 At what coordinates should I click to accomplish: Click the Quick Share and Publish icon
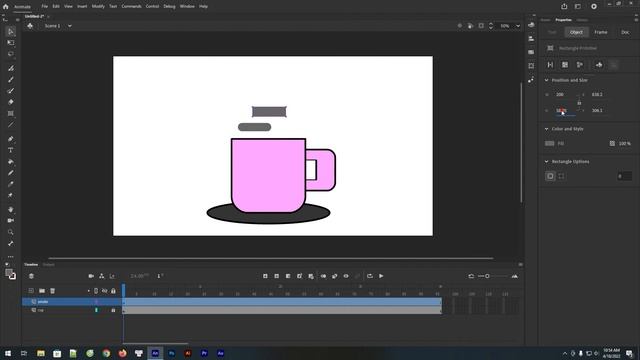[x=564, y=7]
